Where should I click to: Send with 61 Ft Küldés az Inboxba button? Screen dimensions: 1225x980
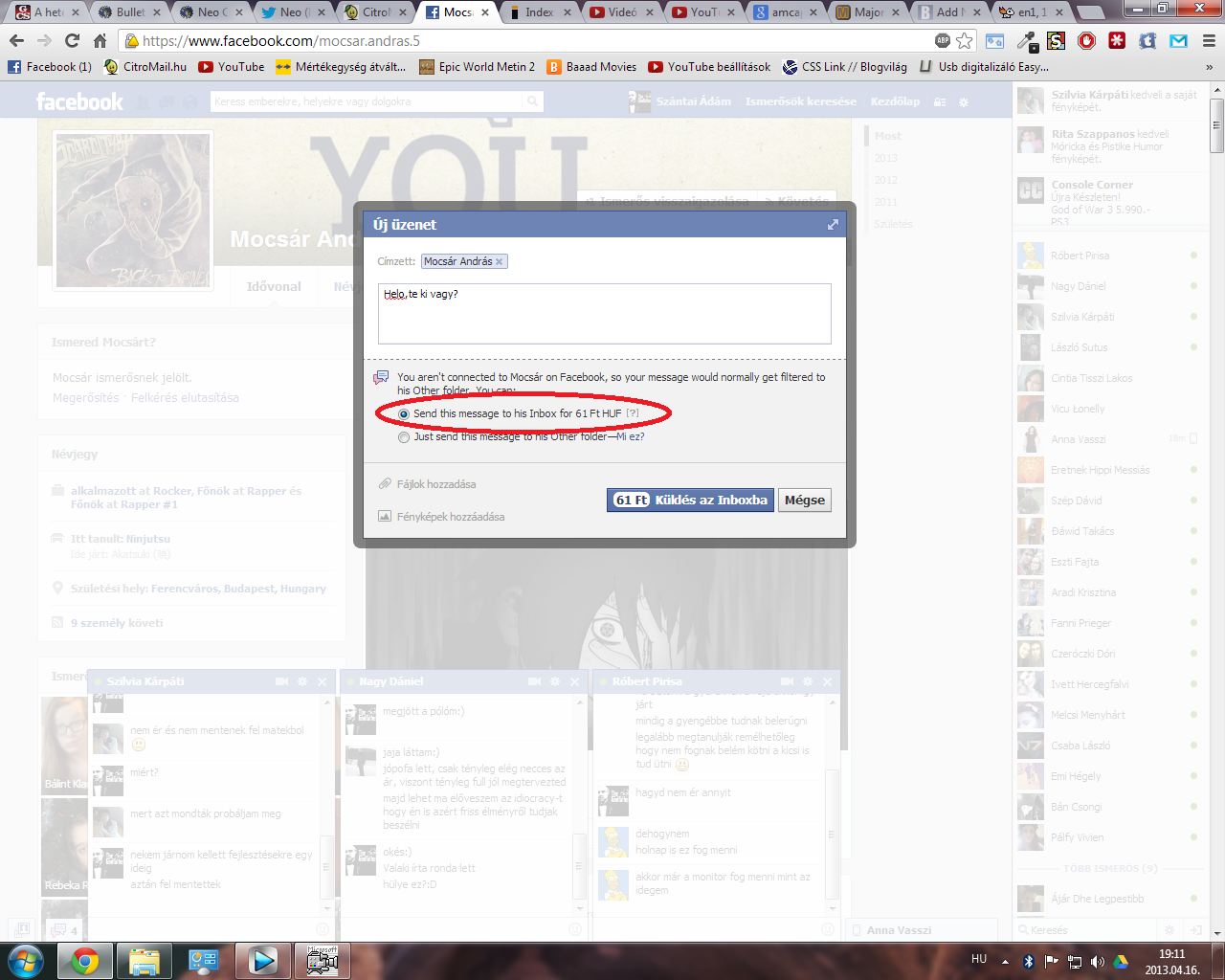pyautogui.click(x=690, y=500)
